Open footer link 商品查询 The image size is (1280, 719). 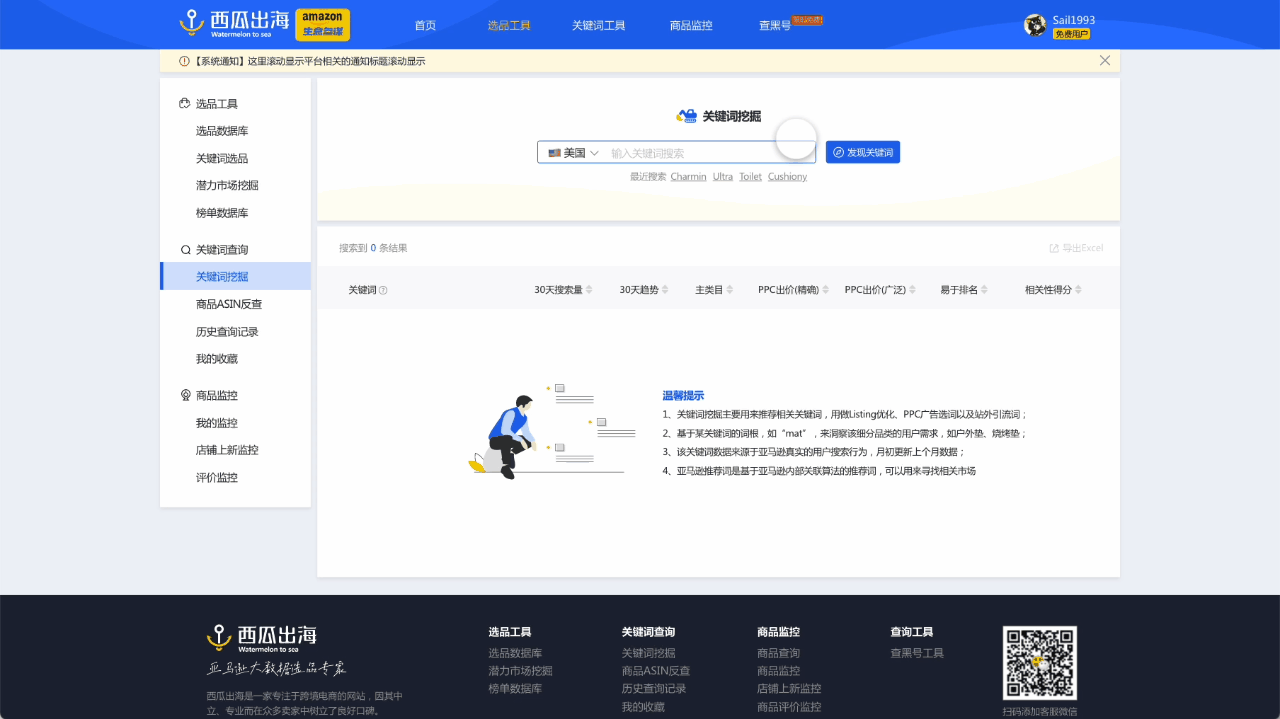pos(779,653)
